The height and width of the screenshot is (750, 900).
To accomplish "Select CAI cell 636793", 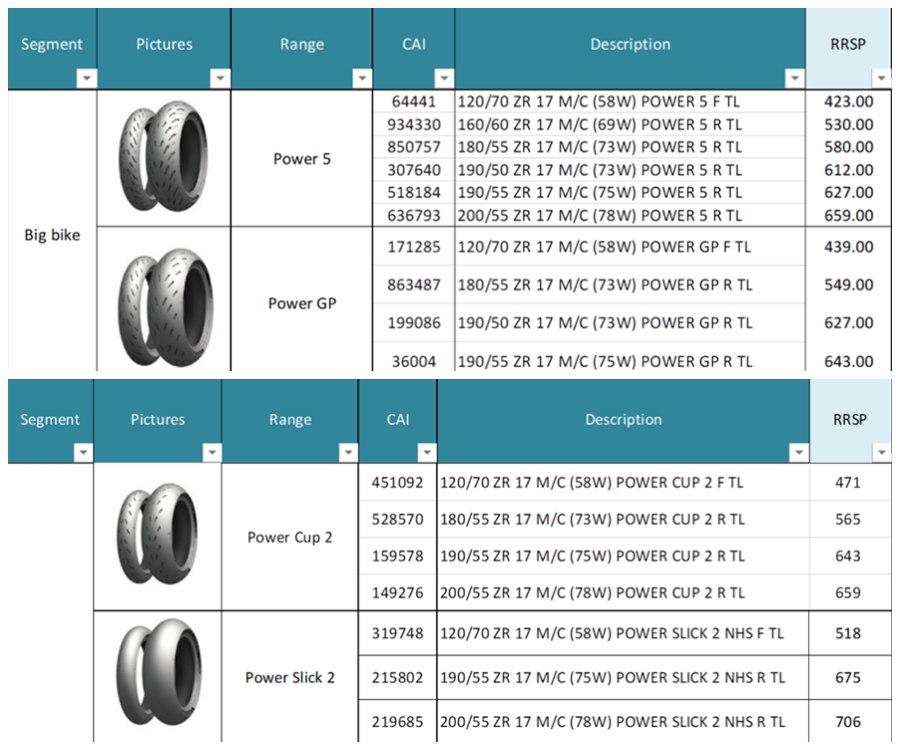I will point(414,215).
